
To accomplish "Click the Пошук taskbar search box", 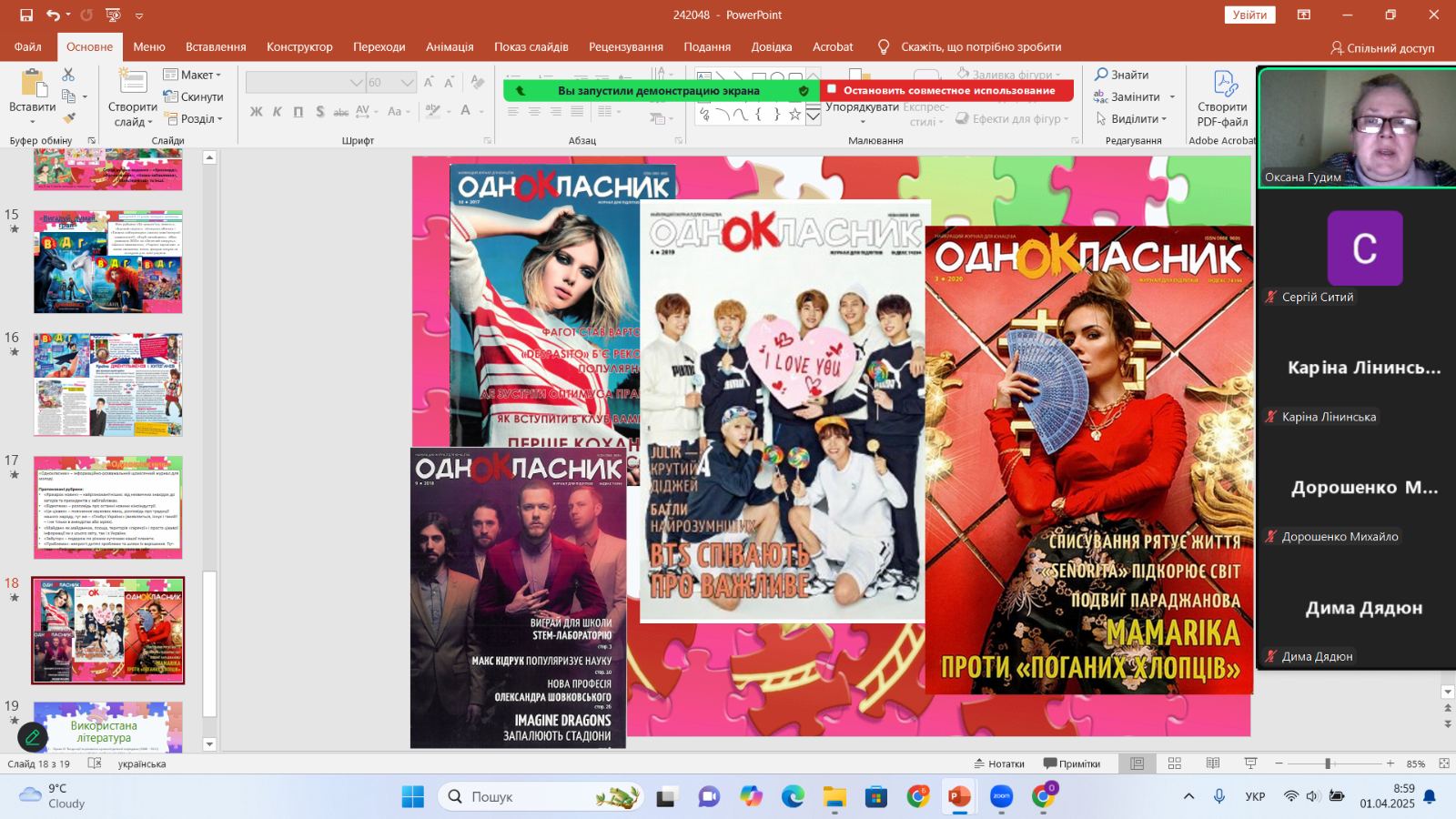I will click(541, 796).
